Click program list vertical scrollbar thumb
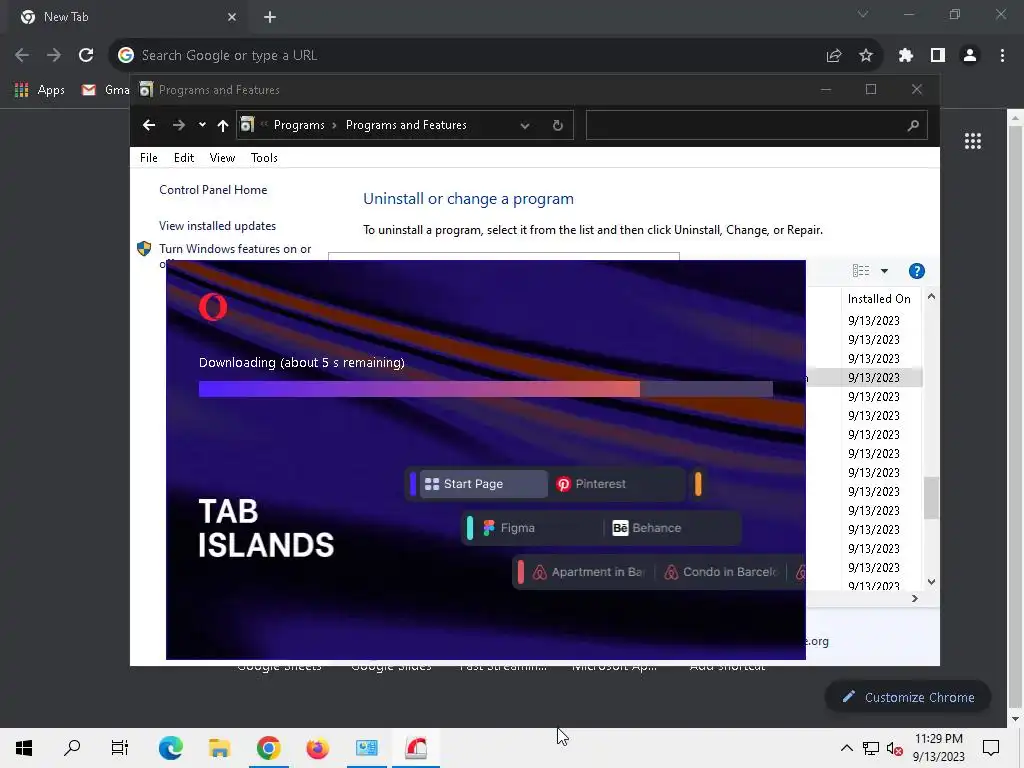Screen dimensions: 1024x768 931,498
